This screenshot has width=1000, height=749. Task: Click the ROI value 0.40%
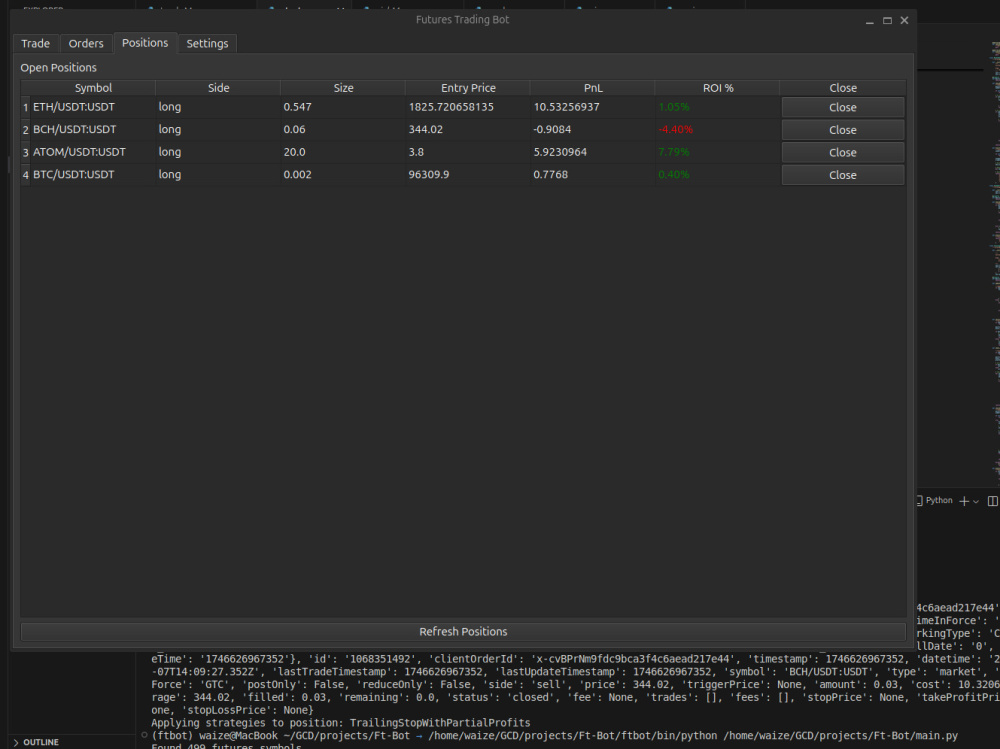pyautogui.click(x=673, y=175)
